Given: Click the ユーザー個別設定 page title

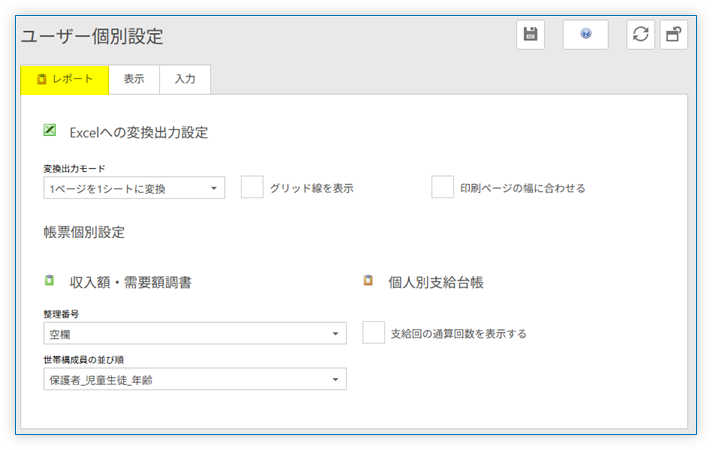Looking at the screenshot, I should tap(92, 37).
